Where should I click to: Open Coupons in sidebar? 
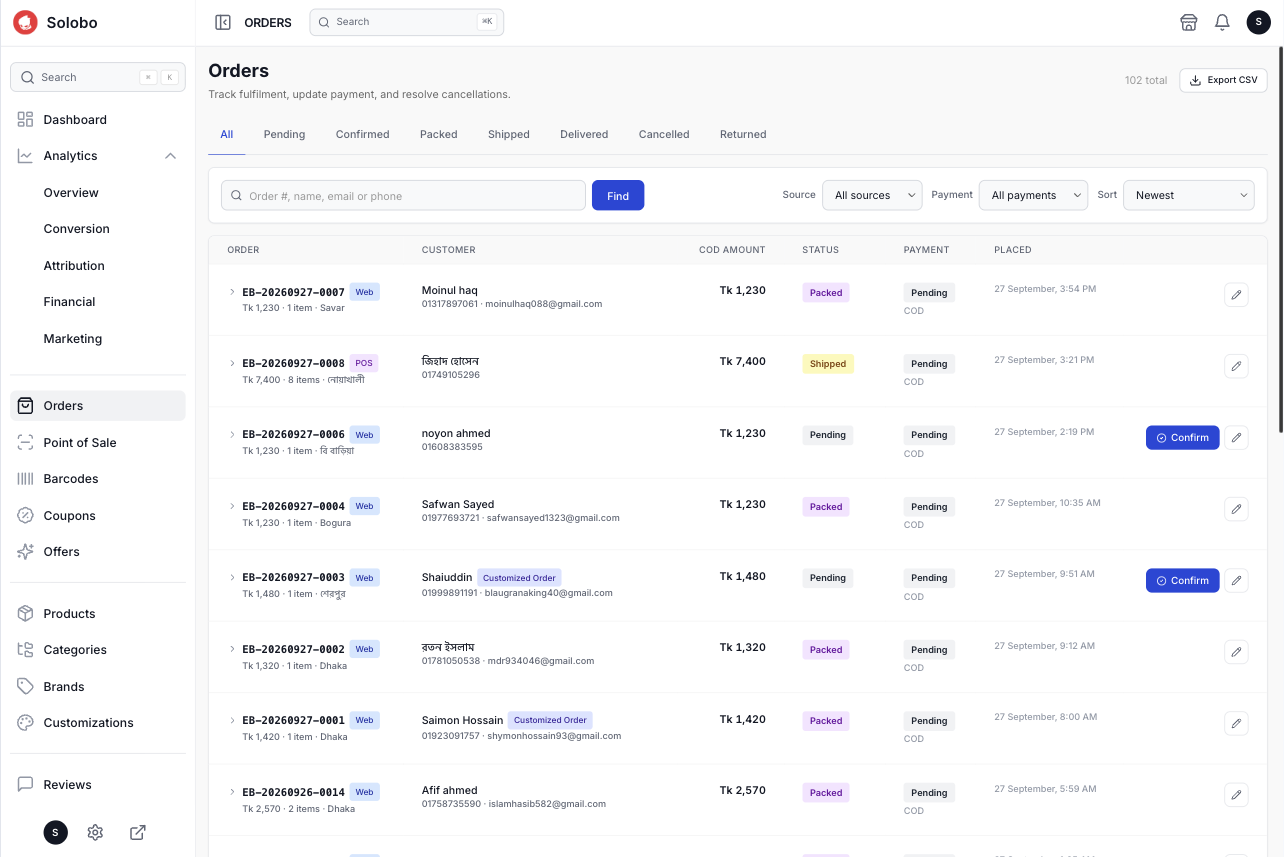pyautogui.click(x=98, y=515)
